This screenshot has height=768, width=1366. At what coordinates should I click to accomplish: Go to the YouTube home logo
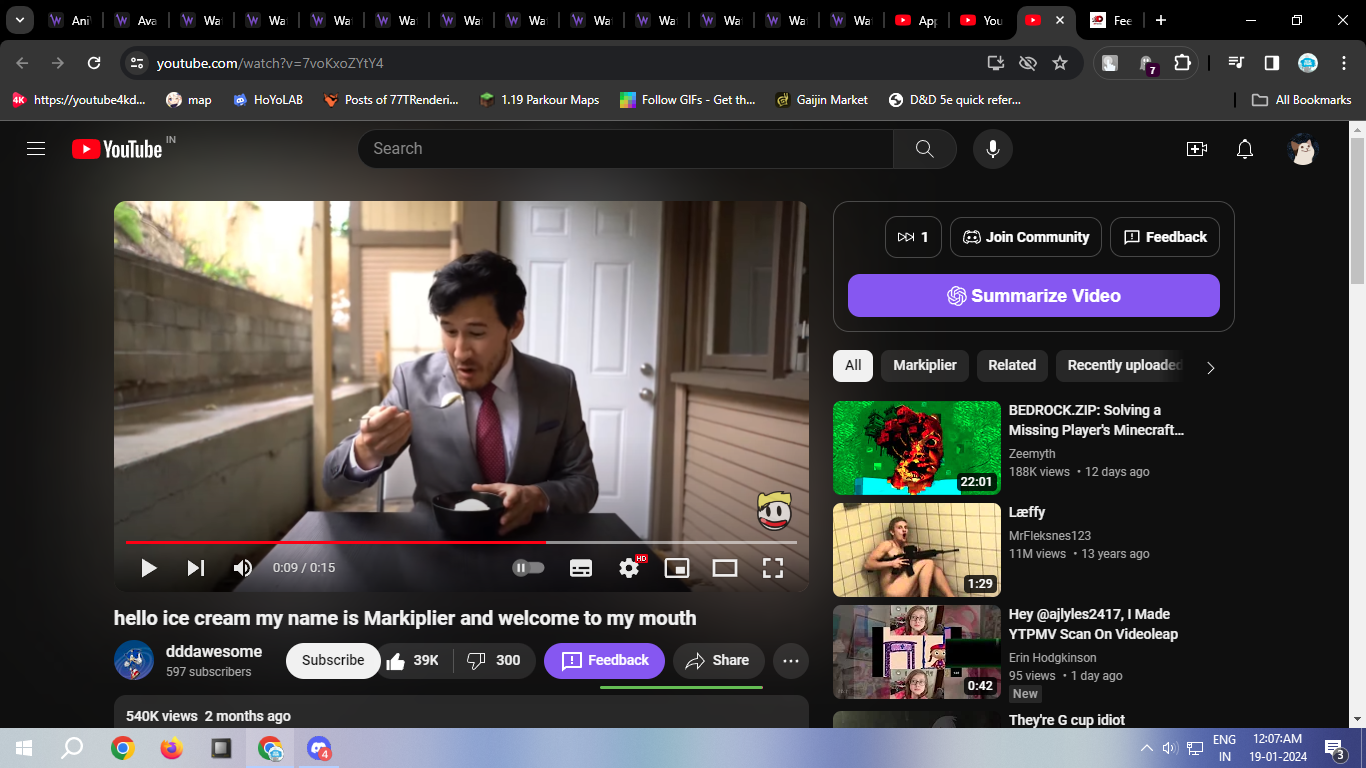[x=117, y=149]
